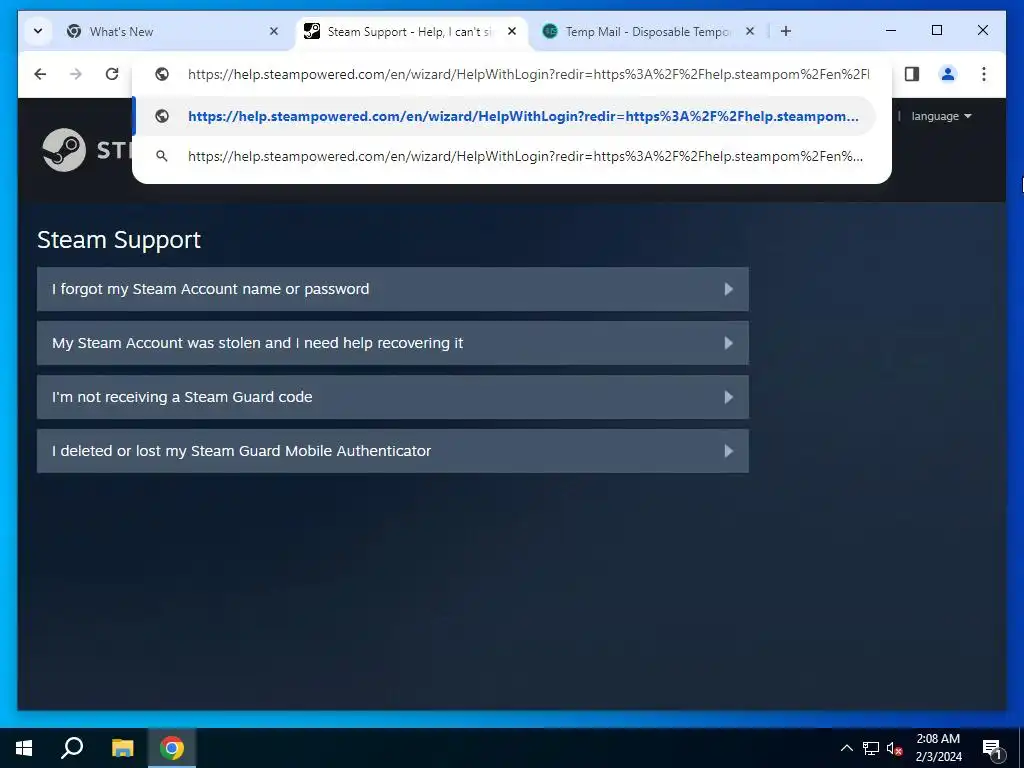This screenshot has height=768, width=1024.
Task: Switch to the Temp Mail tab
Action: 647,31
